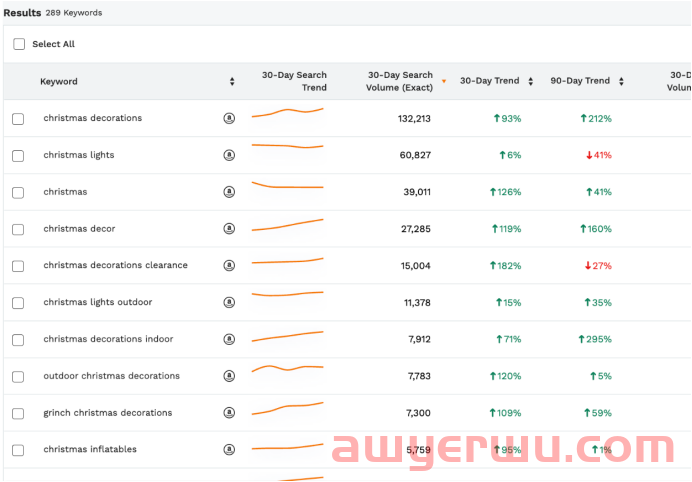Open Amazon icon for christmas decorations
692x482 pixels.
229,118
